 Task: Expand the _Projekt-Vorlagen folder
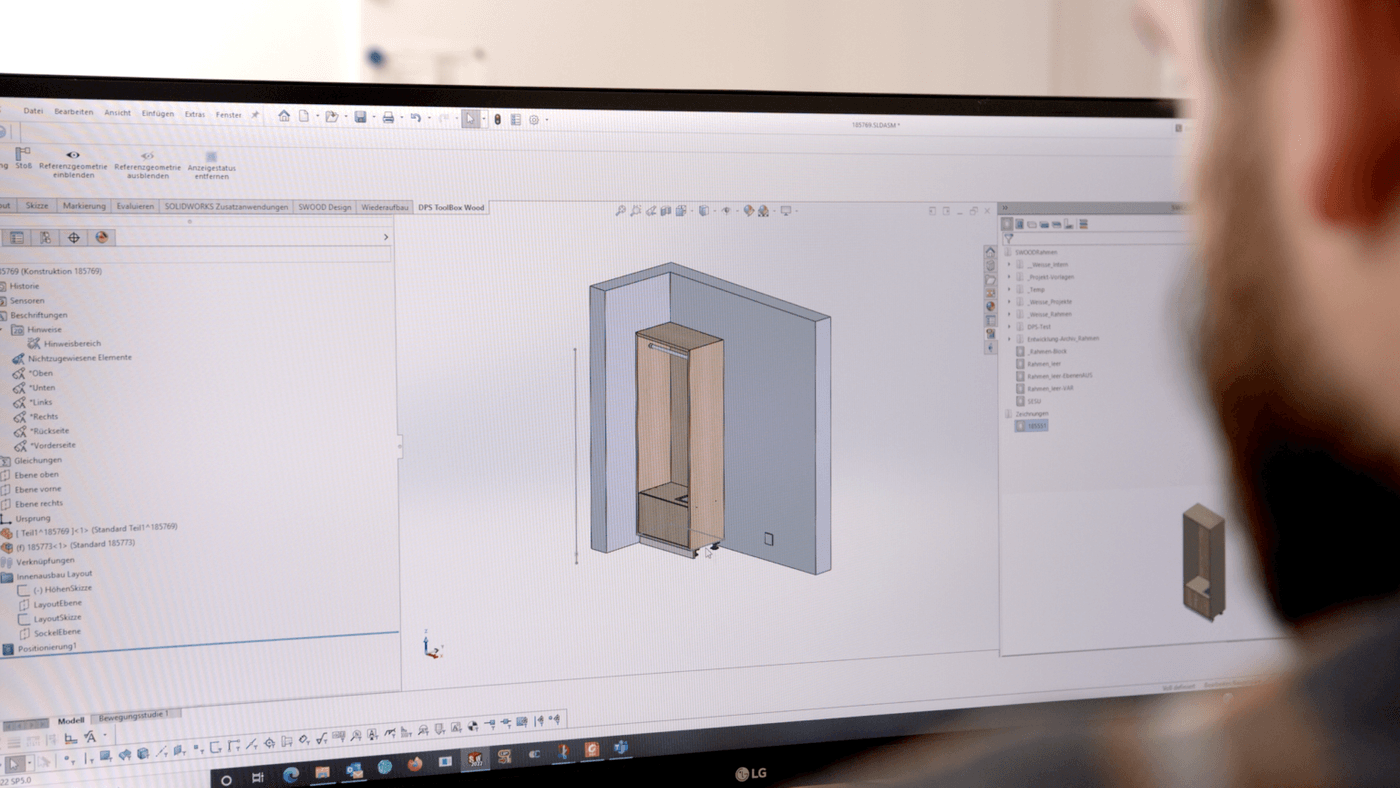[x=1009, y=277]
